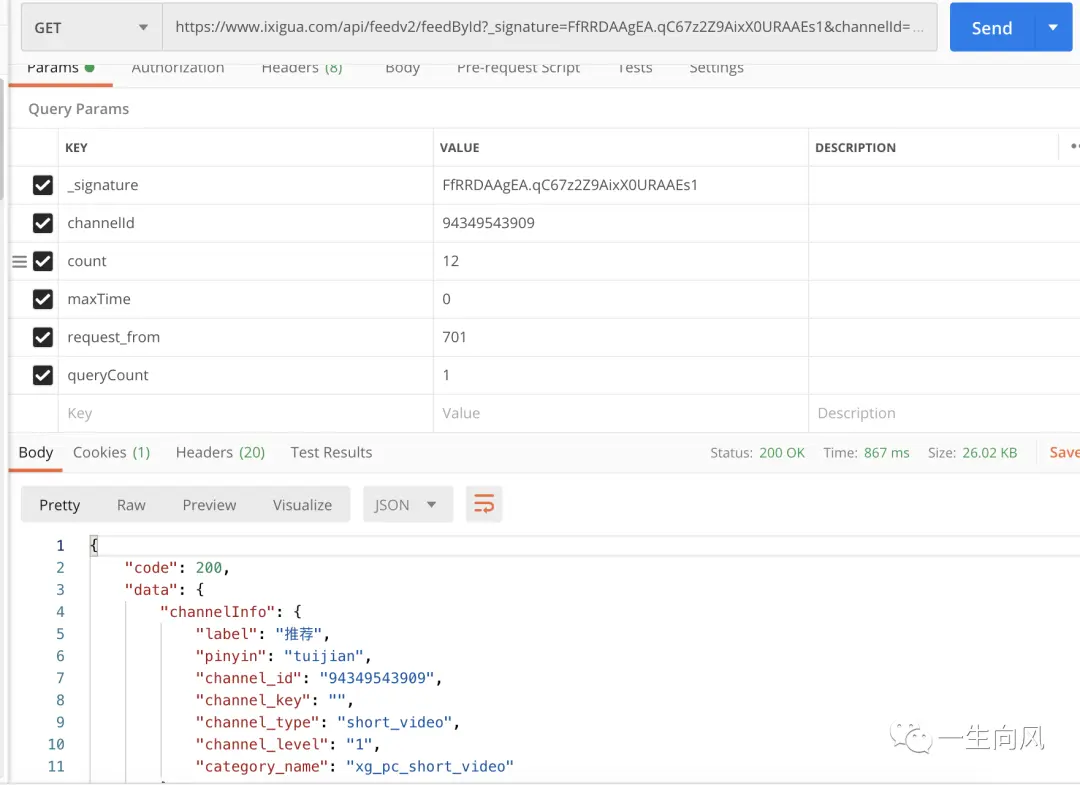Disable the maxTime parameter checkbox
Screen dimensions: 1080x785
pos(43,299)
